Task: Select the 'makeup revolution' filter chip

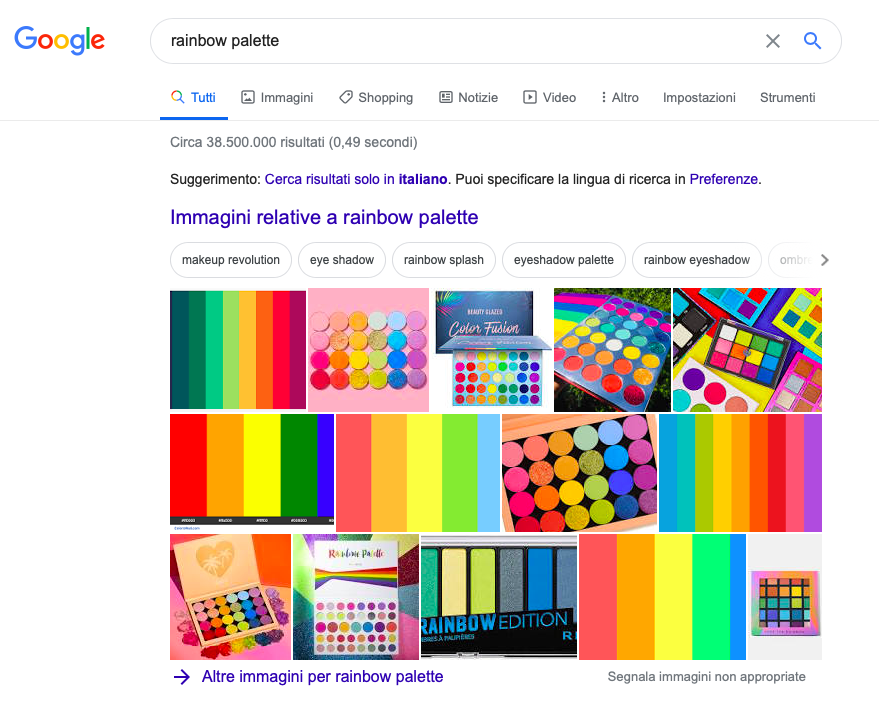Action: point(231,260)
